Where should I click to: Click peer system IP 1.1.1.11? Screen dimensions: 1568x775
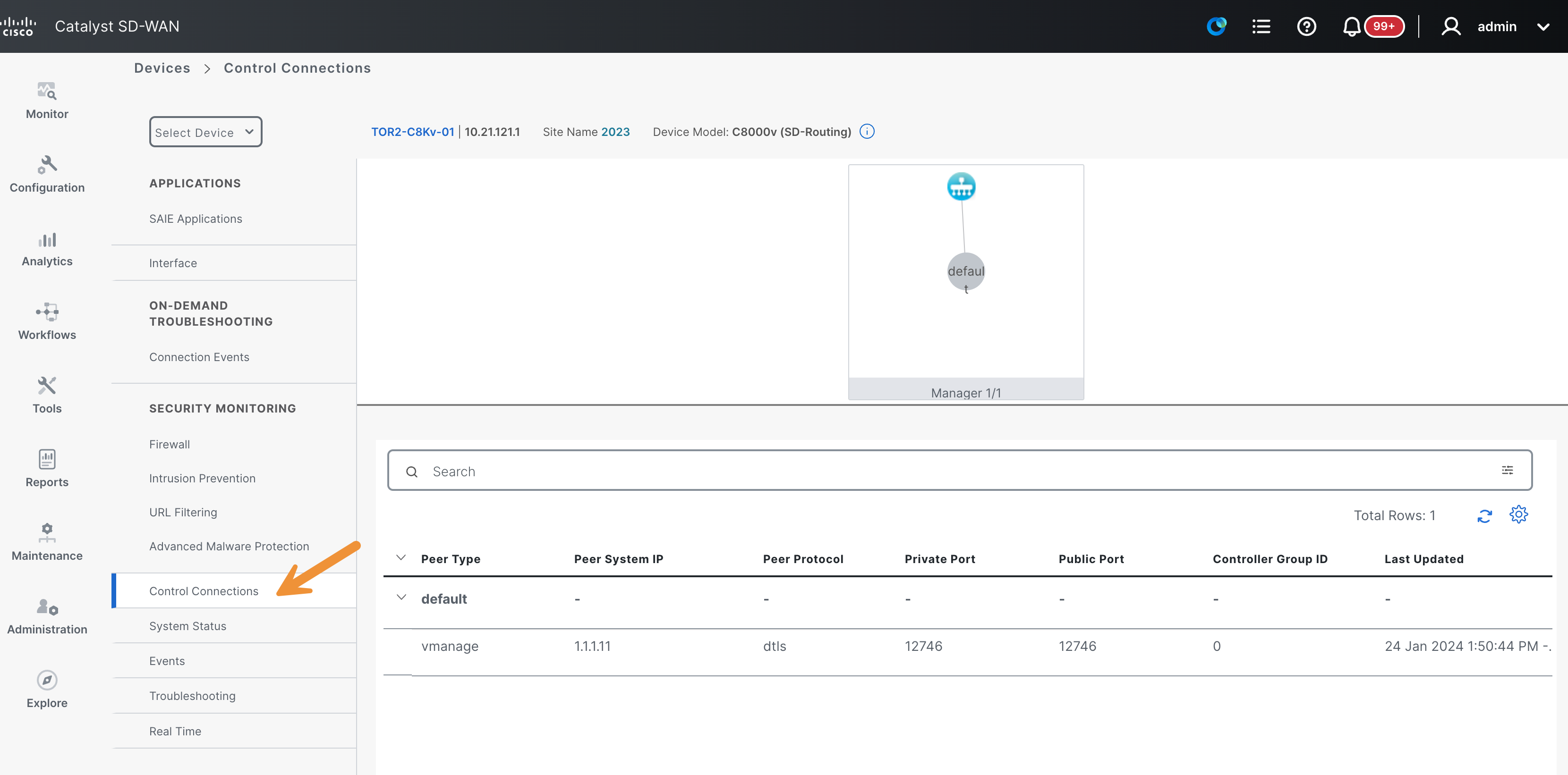pos(592,647)
